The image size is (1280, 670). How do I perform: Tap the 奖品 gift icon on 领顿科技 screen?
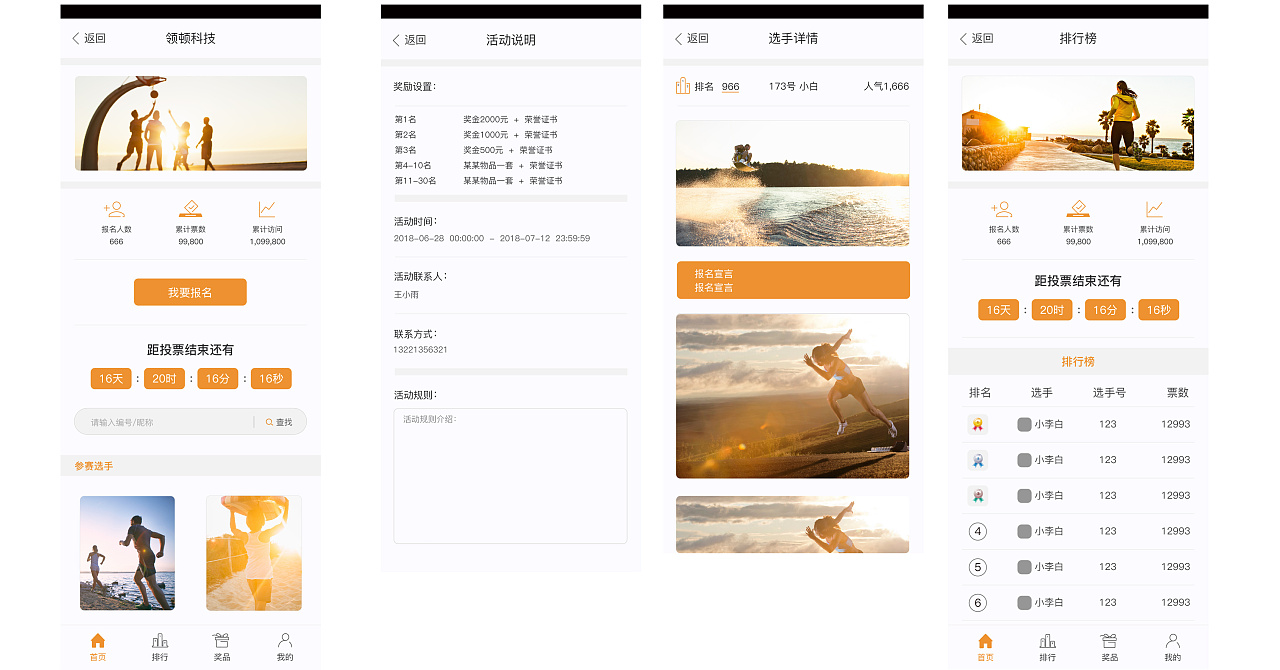click(x=222, y=641)
